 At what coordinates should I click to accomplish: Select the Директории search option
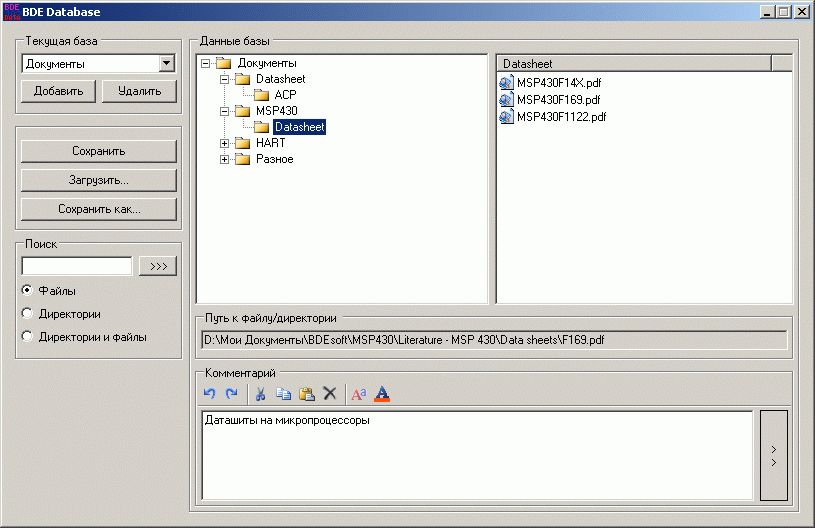pyautogui.click(x=27, y=313)
